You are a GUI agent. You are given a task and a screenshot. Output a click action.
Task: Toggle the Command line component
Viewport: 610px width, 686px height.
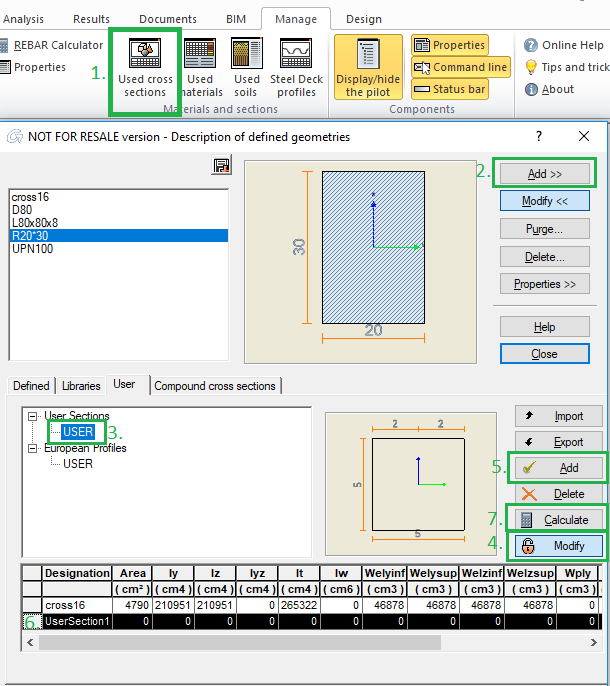click(x=460, y=67)
